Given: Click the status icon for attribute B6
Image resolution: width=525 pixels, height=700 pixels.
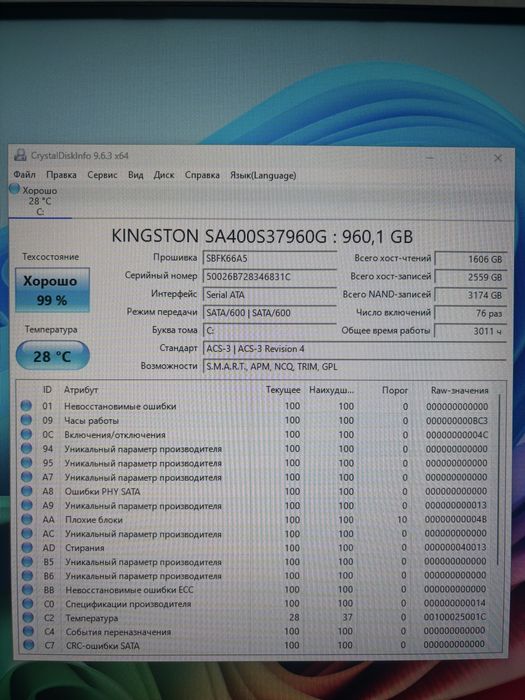Looking at the screenshot, I should 28,576.
